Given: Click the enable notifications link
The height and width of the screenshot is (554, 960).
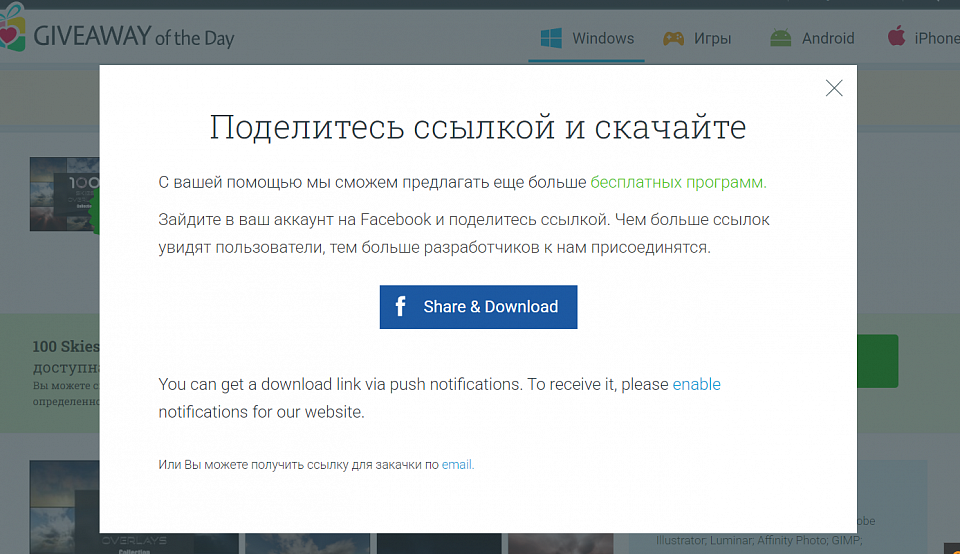Looking at the screenshot, I should (x=696, y=384).
